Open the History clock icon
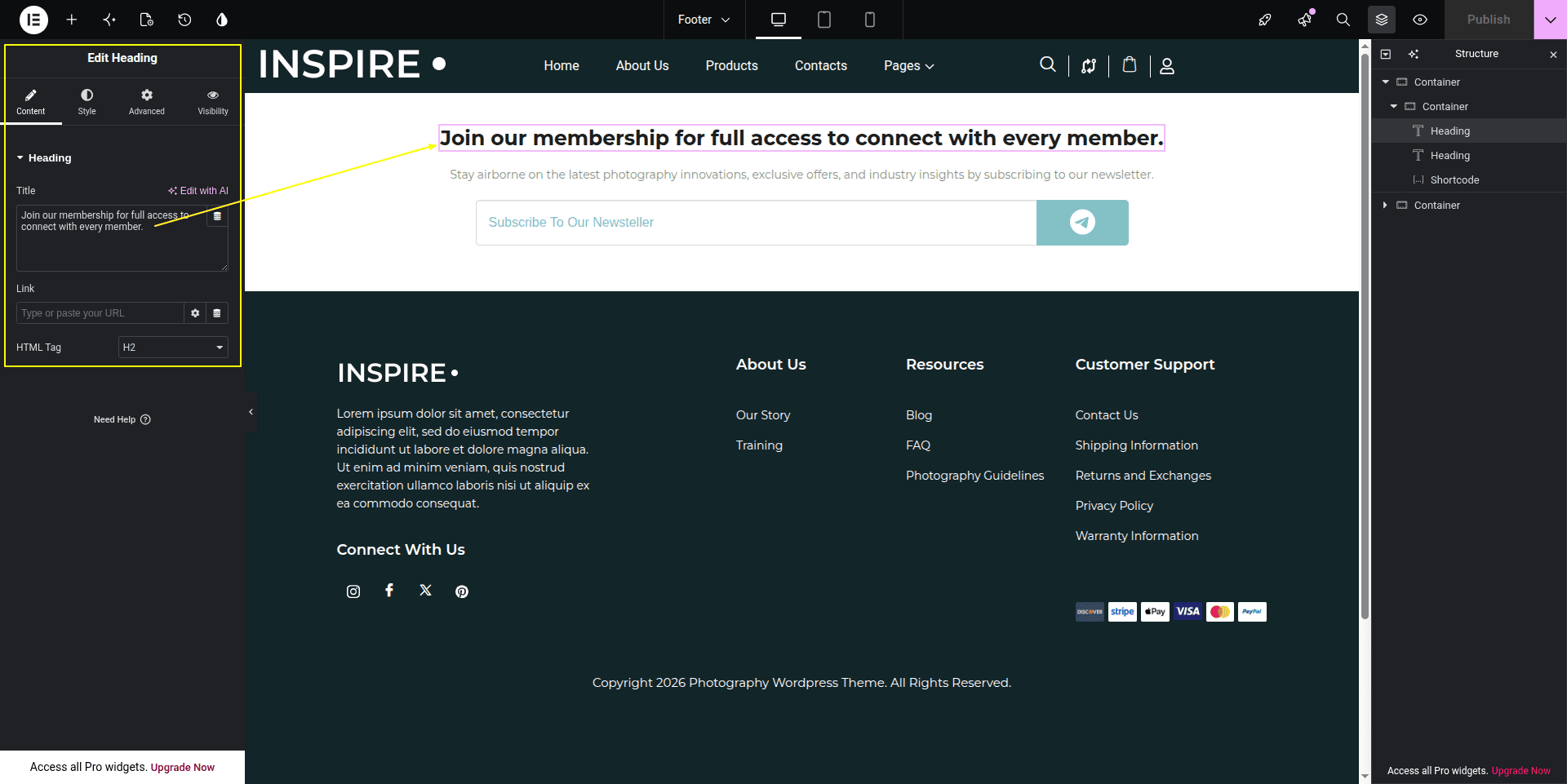Image resolution: width=1567 pixels, height=784 pixels. (x=184, y=20)
